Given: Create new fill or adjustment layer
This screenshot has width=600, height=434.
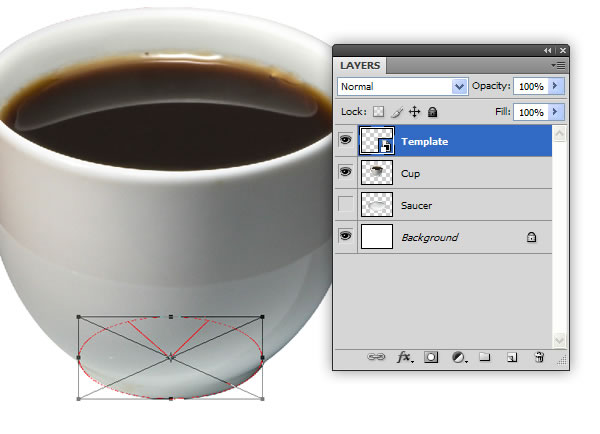Looking at the screenshot, I should pos(459,357).
